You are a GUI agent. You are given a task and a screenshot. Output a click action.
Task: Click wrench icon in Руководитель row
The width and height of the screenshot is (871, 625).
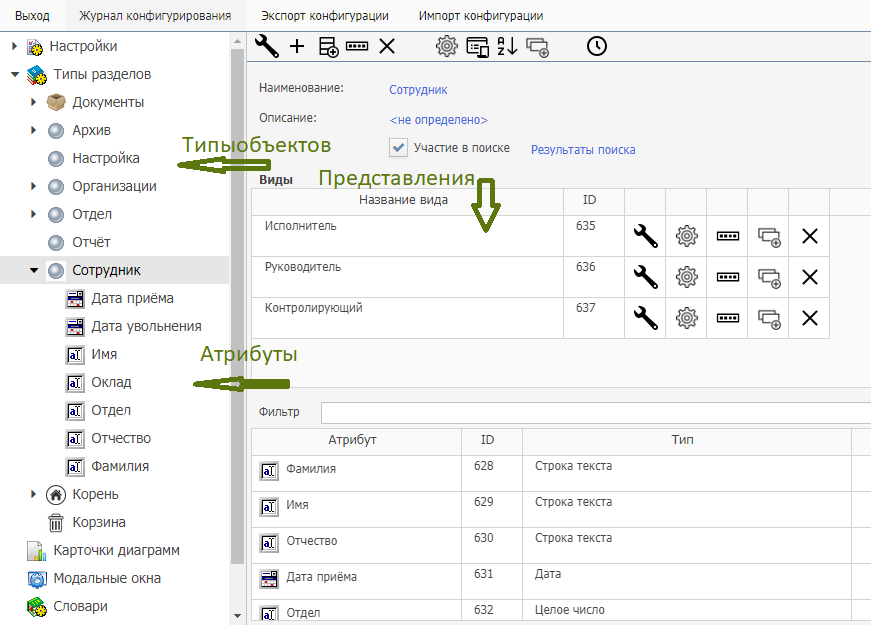click(645, 277)
